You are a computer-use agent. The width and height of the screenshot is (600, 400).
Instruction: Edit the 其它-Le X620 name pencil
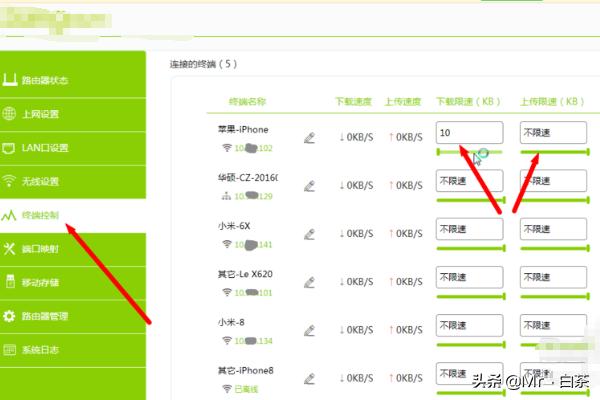pyautogui.click(x=309, y=282)
